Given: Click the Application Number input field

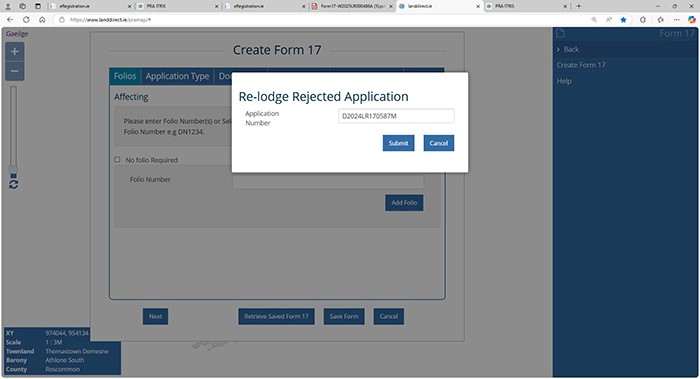Looking at the screenshot, I should [x=396, y=116].
